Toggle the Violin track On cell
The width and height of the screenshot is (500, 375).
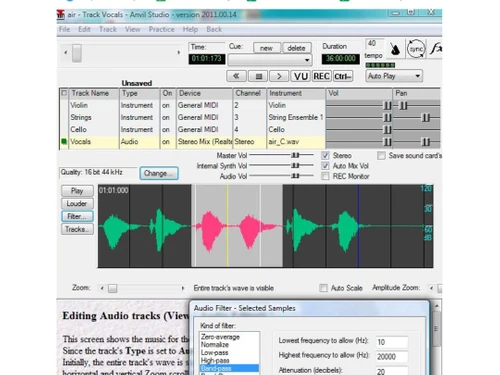point(167,105)
